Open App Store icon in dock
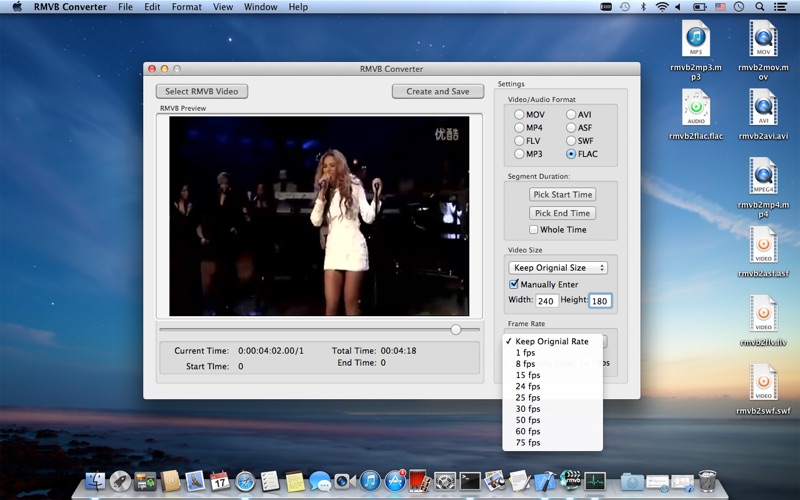 tap(395, 481)
